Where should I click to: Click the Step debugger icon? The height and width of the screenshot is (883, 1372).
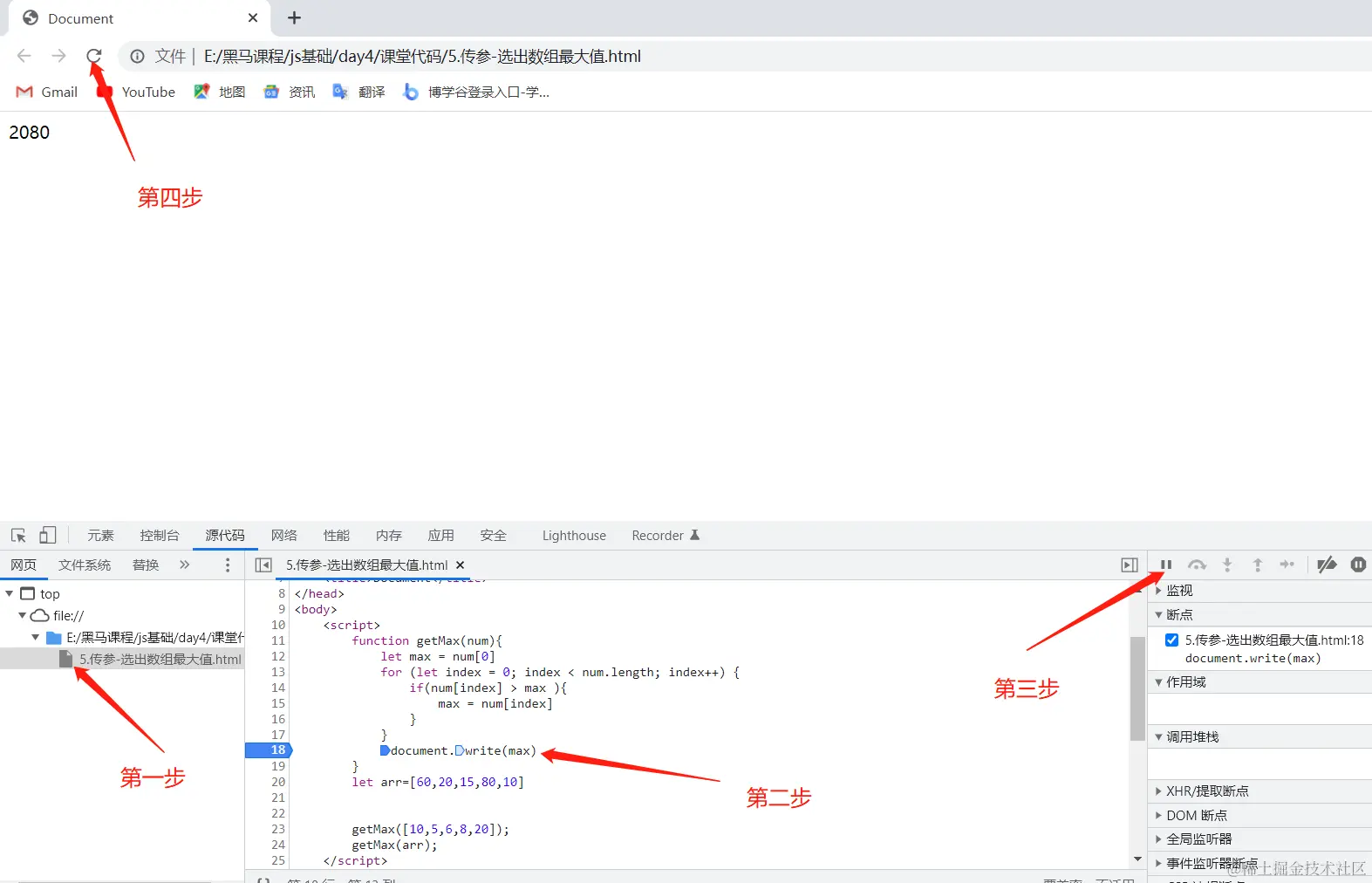coord(1287,565)
